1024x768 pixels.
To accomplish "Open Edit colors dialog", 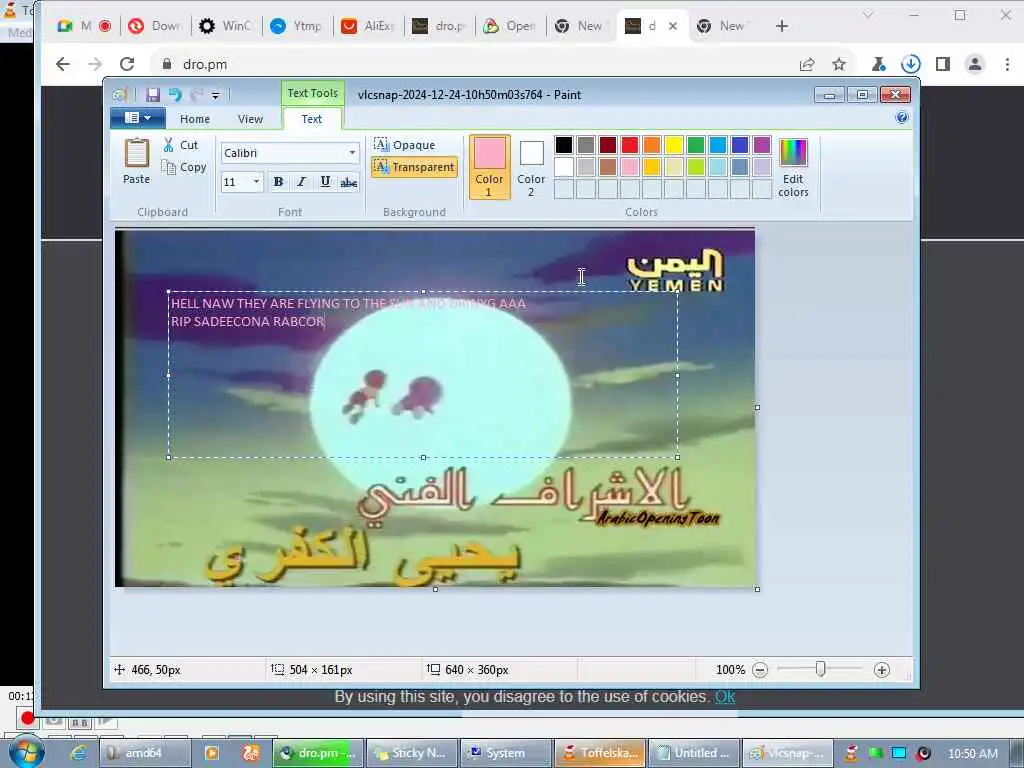I will (793, 167).
